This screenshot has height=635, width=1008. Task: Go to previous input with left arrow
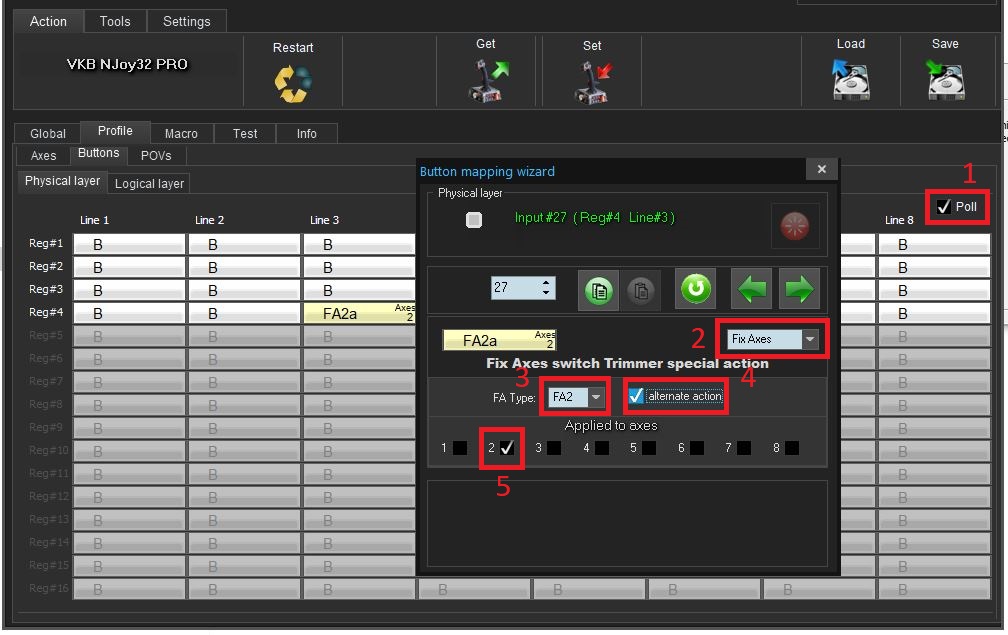click(752, 290)
